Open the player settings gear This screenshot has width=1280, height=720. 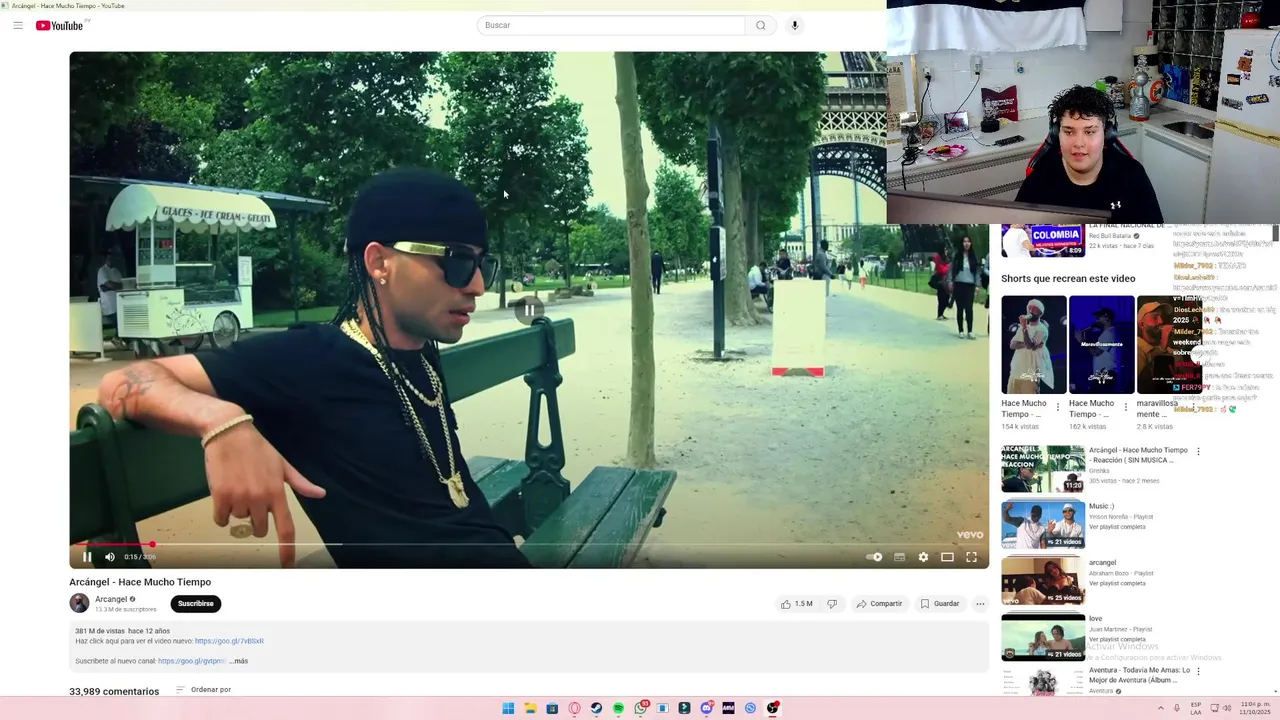coord(923,557)
